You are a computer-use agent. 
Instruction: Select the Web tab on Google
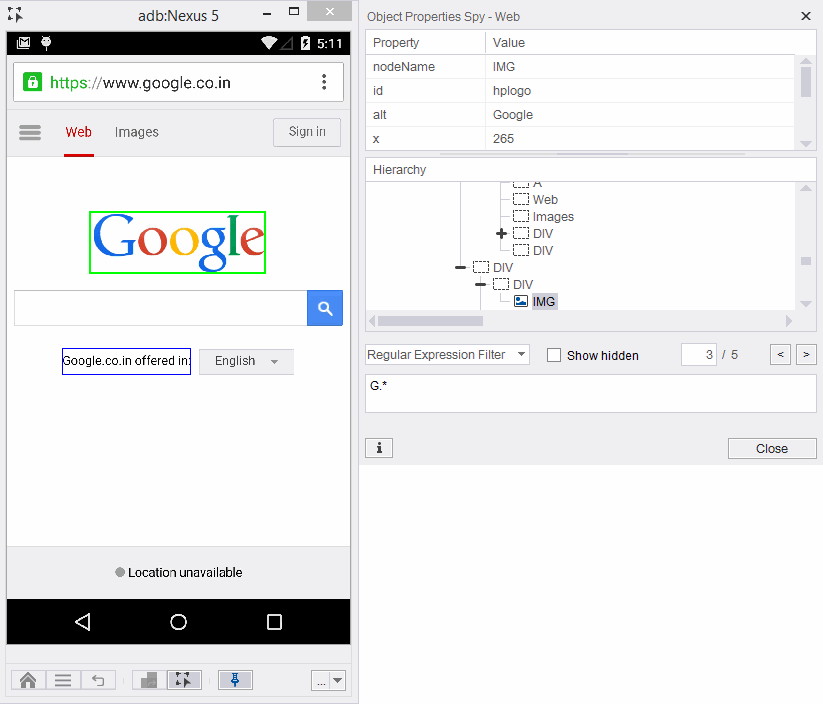pos(78,132)
